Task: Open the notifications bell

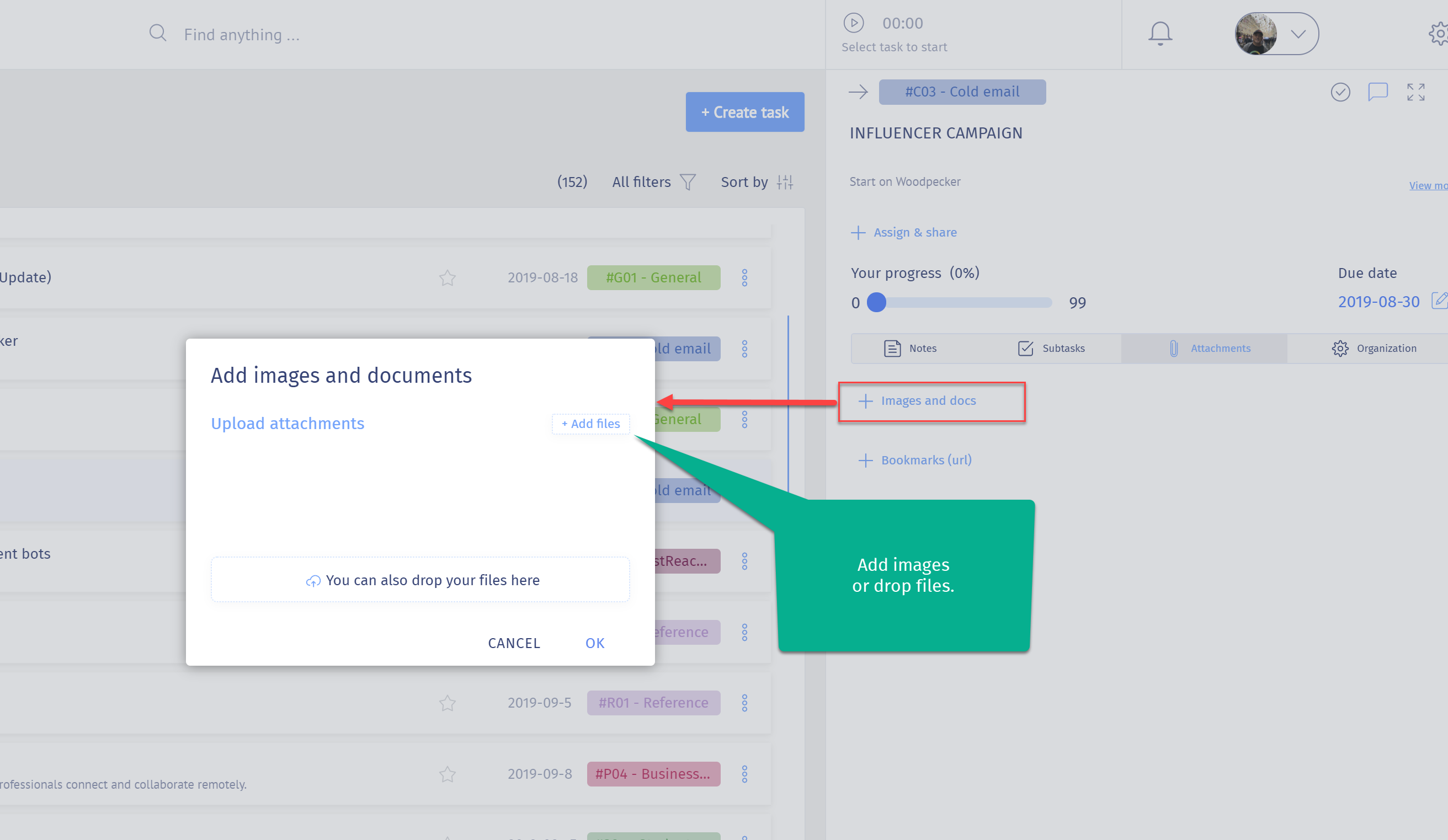Action: [1159, 33]
